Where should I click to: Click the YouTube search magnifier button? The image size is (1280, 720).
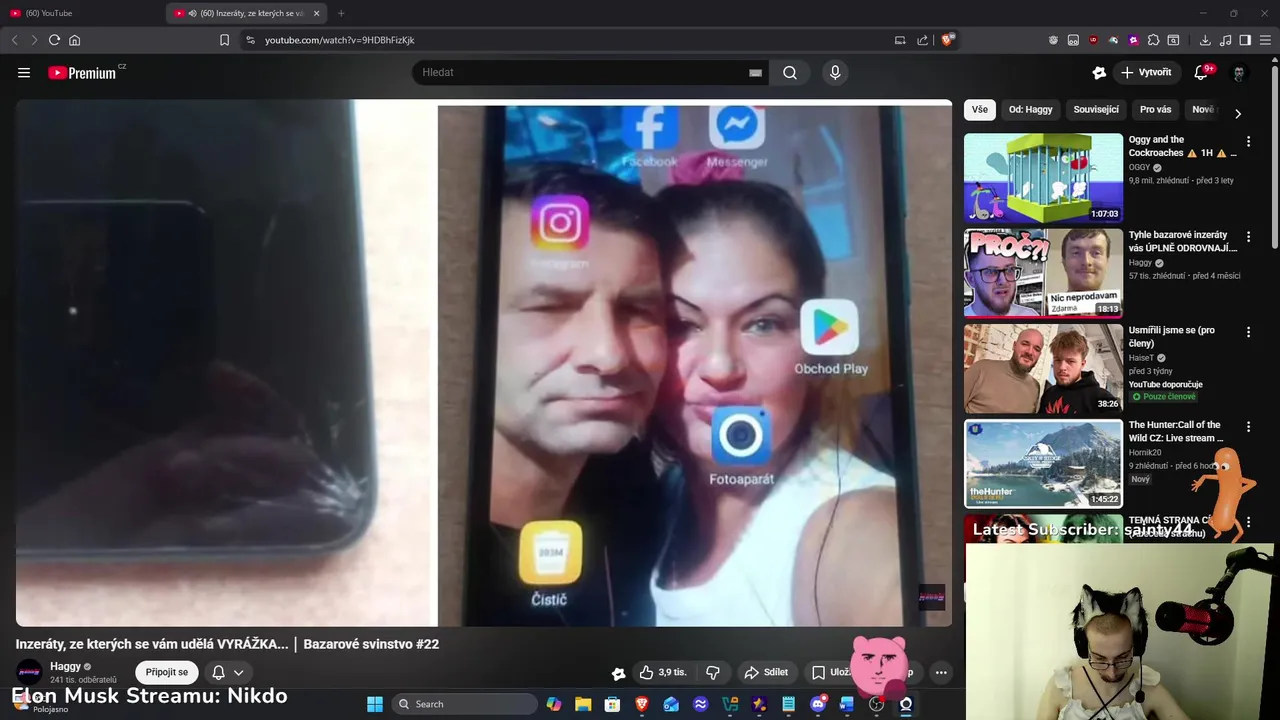(x=790, y=72)
